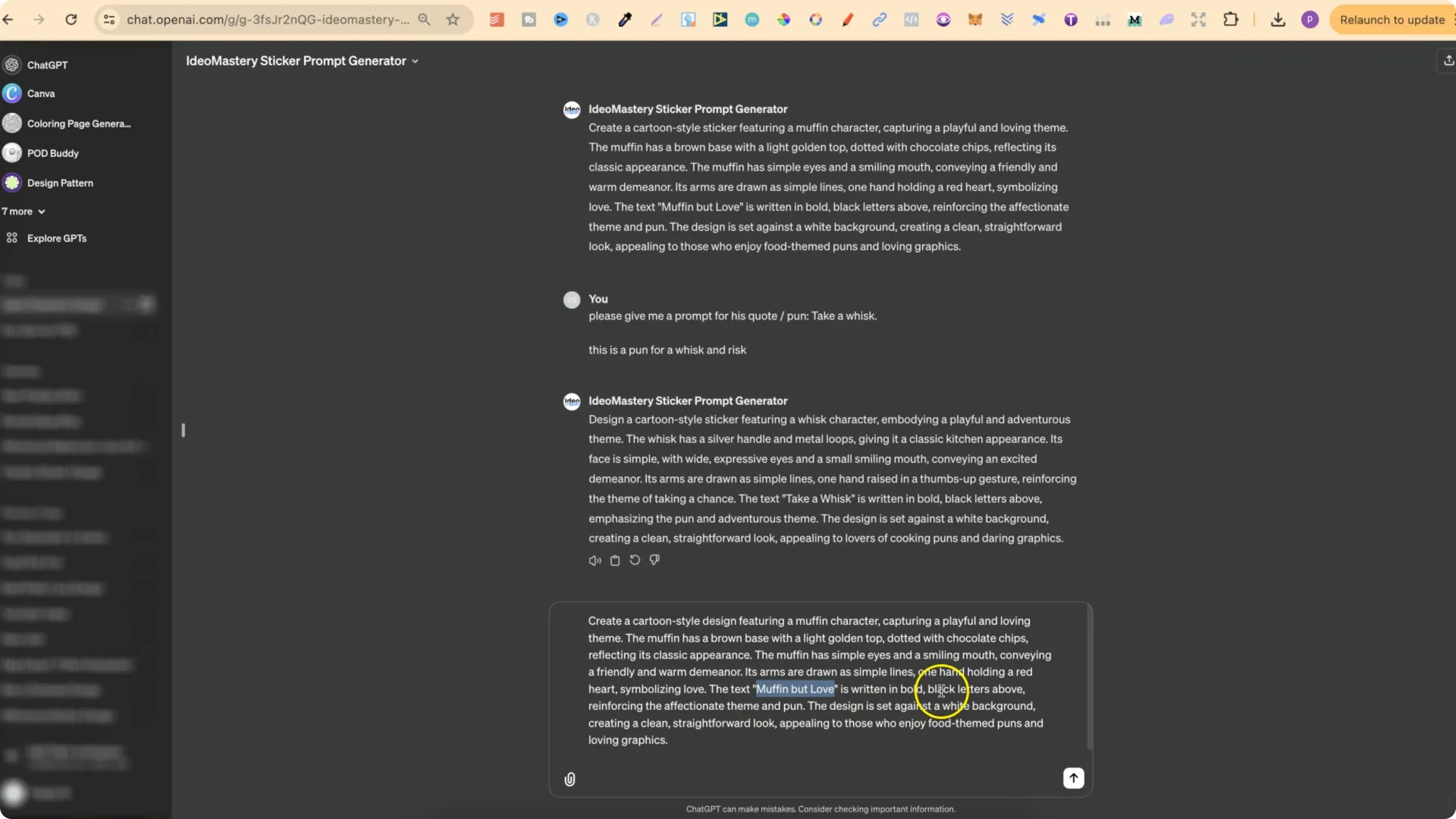Copy the Take a Whisk response
The image size is (1456, 819).
pyautogui.click(x=615, y=560)
